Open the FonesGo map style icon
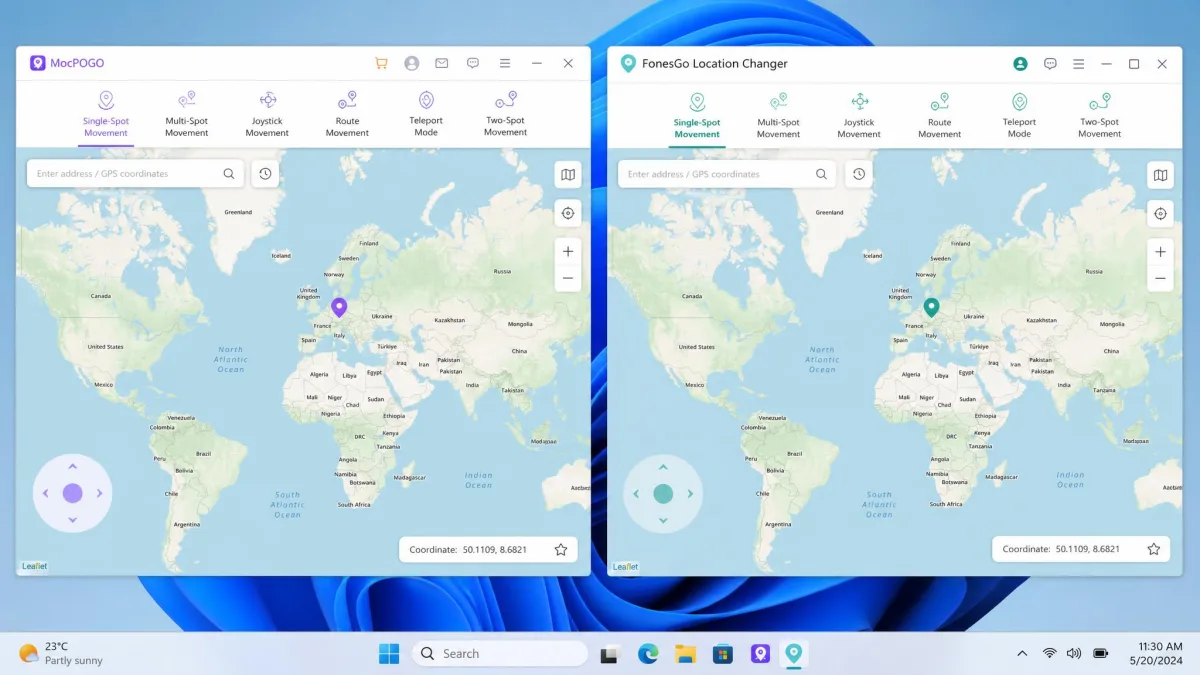The width and height of the screenshot is (1200, 675). point(1160,175)
